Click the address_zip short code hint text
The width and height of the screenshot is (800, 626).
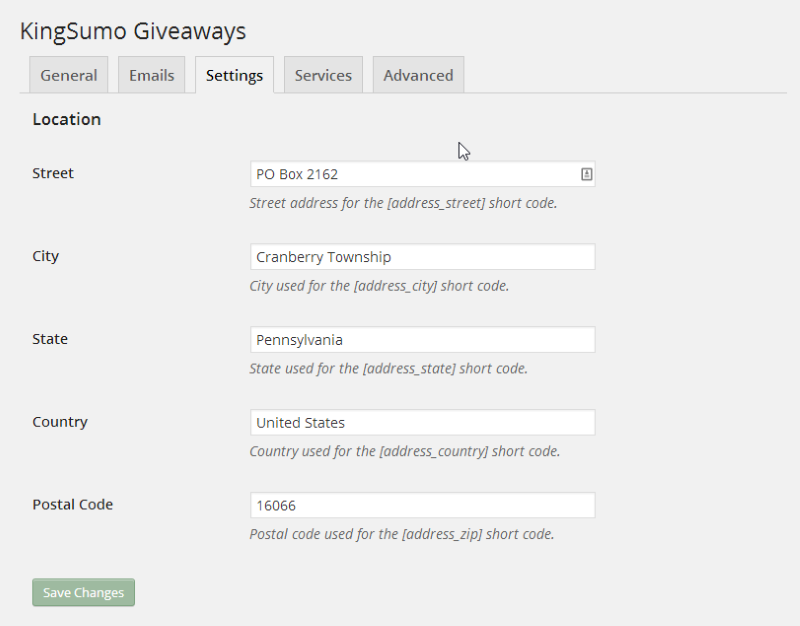point(402,534)
